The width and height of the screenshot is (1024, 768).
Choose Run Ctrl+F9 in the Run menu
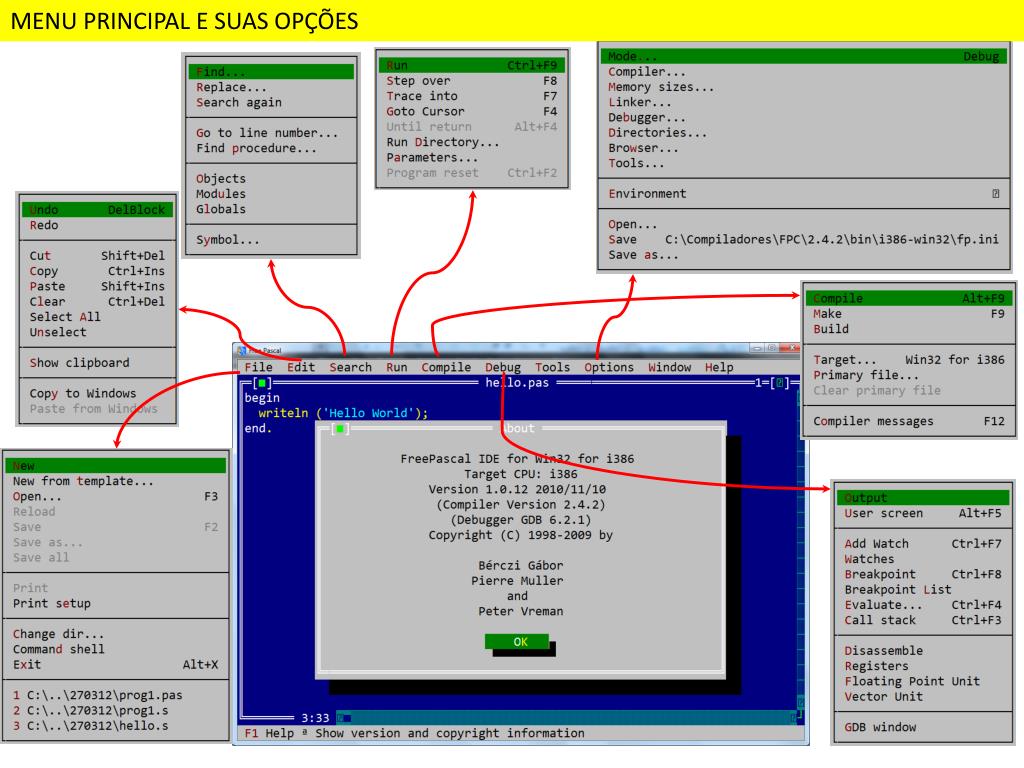(x=472, y=65)
